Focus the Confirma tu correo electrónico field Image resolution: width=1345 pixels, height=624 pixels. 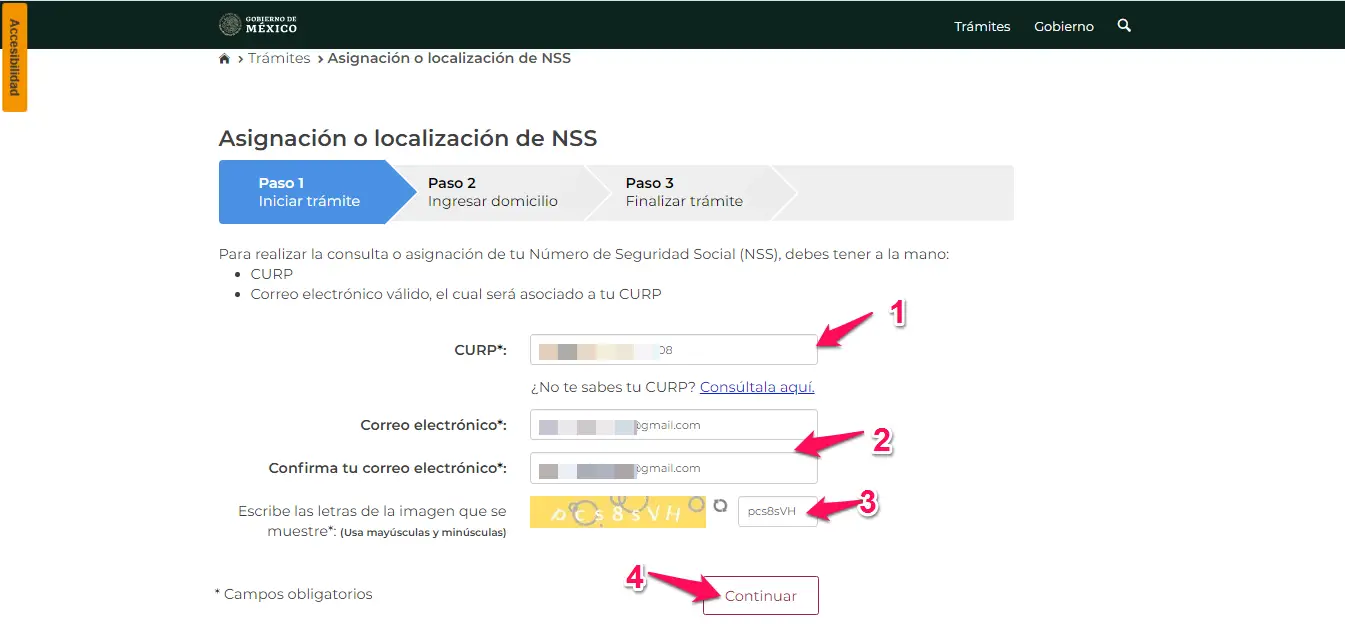tap(674, 468)
